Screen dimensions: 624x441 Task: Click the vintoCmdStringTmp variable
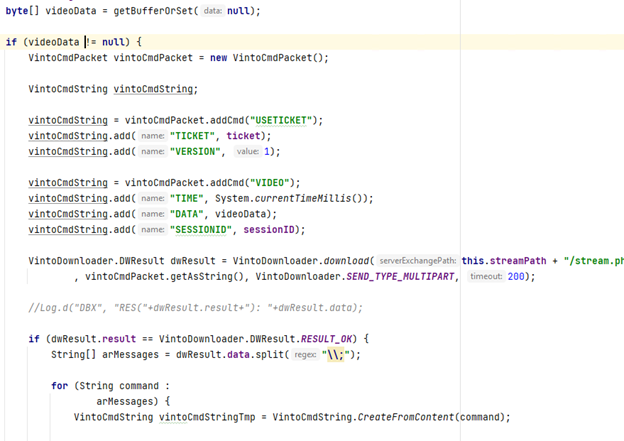coord(207,417)
